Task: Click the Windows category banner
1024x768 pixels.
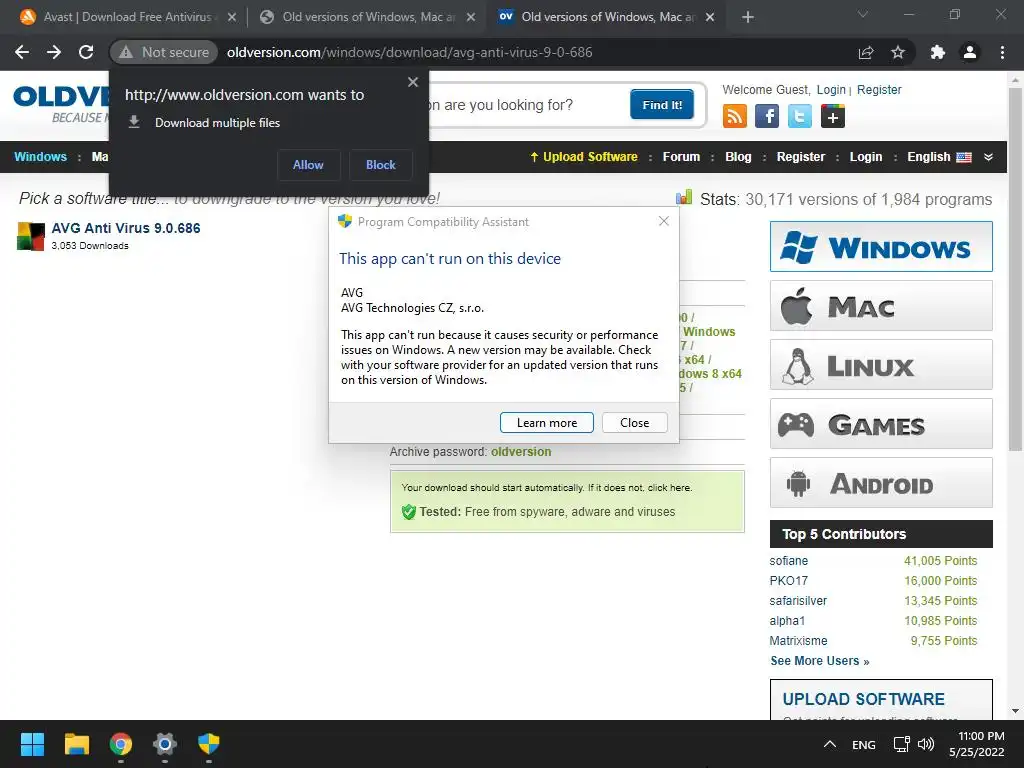Action: click(881, 246)
